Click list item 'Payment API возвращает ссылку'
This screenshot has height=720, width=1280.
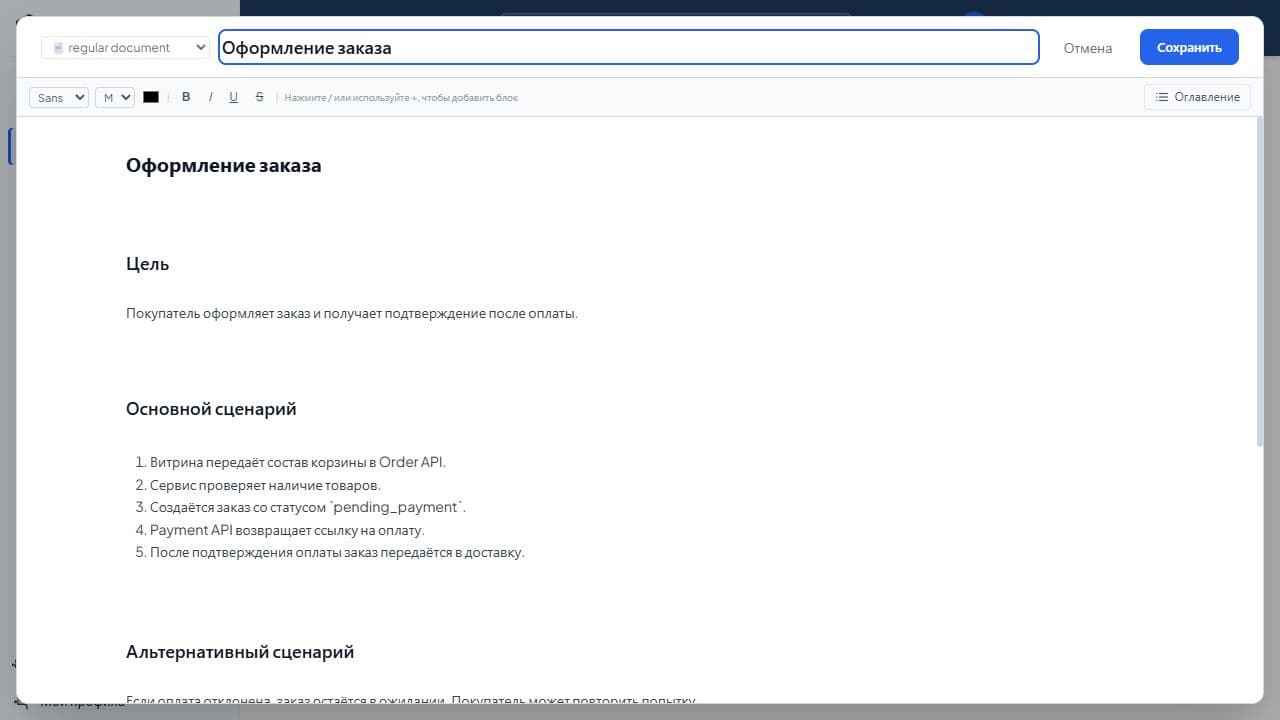(x=287, y=530)
